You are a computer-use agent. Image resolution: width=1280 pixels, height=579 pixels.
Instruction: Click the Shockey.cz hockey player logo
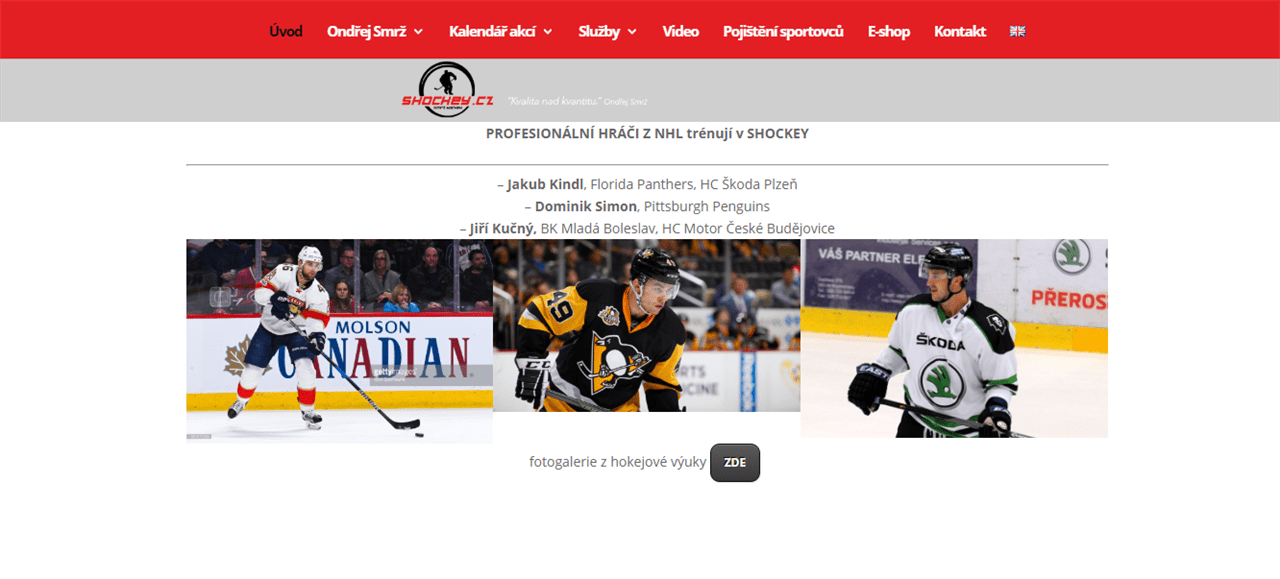coord(448,90)
